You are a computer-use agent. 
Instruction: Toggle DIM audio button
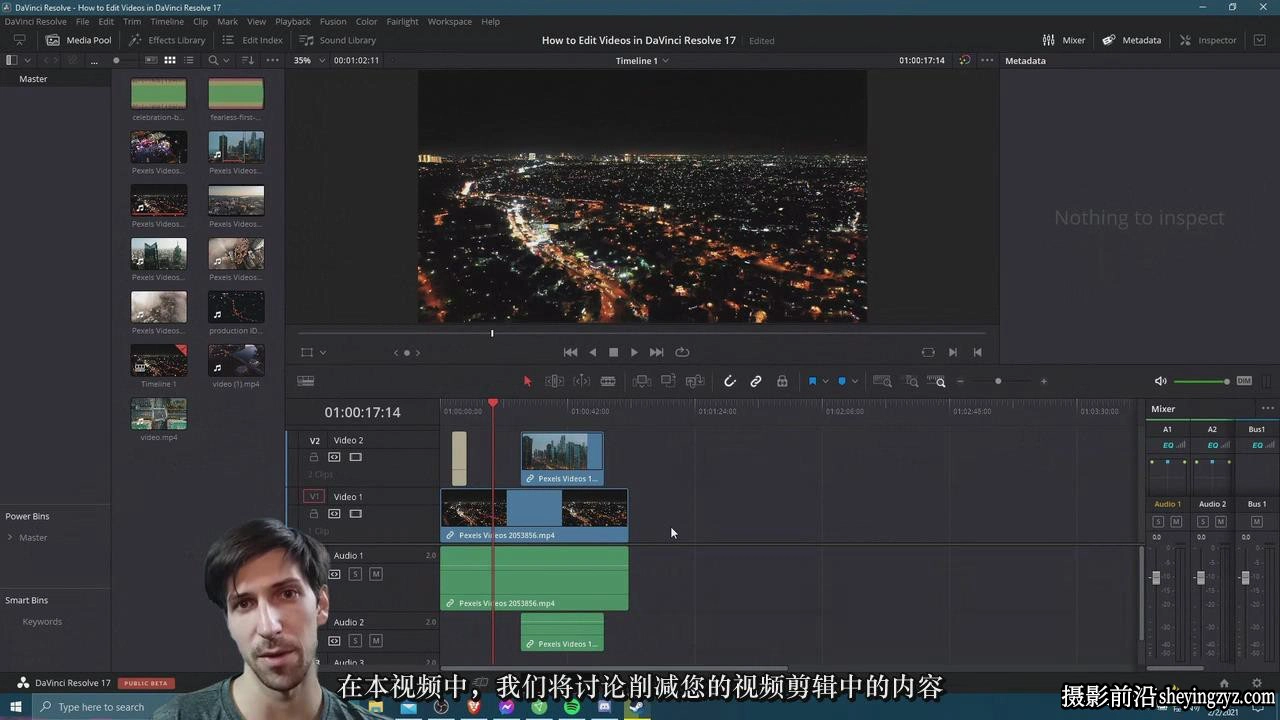(x=1244, y=381)
